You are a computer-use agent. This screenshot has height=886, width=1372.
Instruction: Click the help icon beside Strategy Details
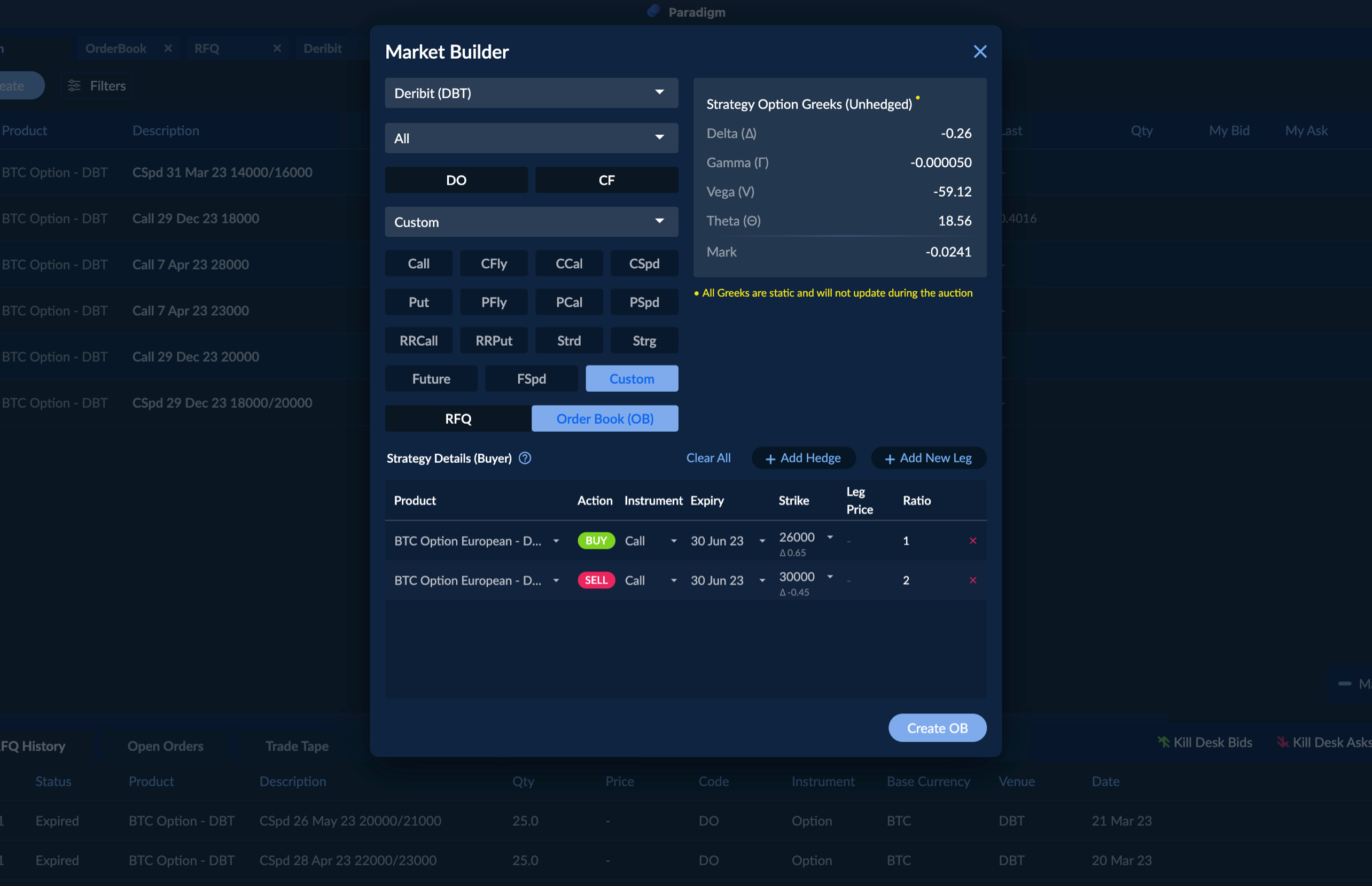tap(525, 458)
